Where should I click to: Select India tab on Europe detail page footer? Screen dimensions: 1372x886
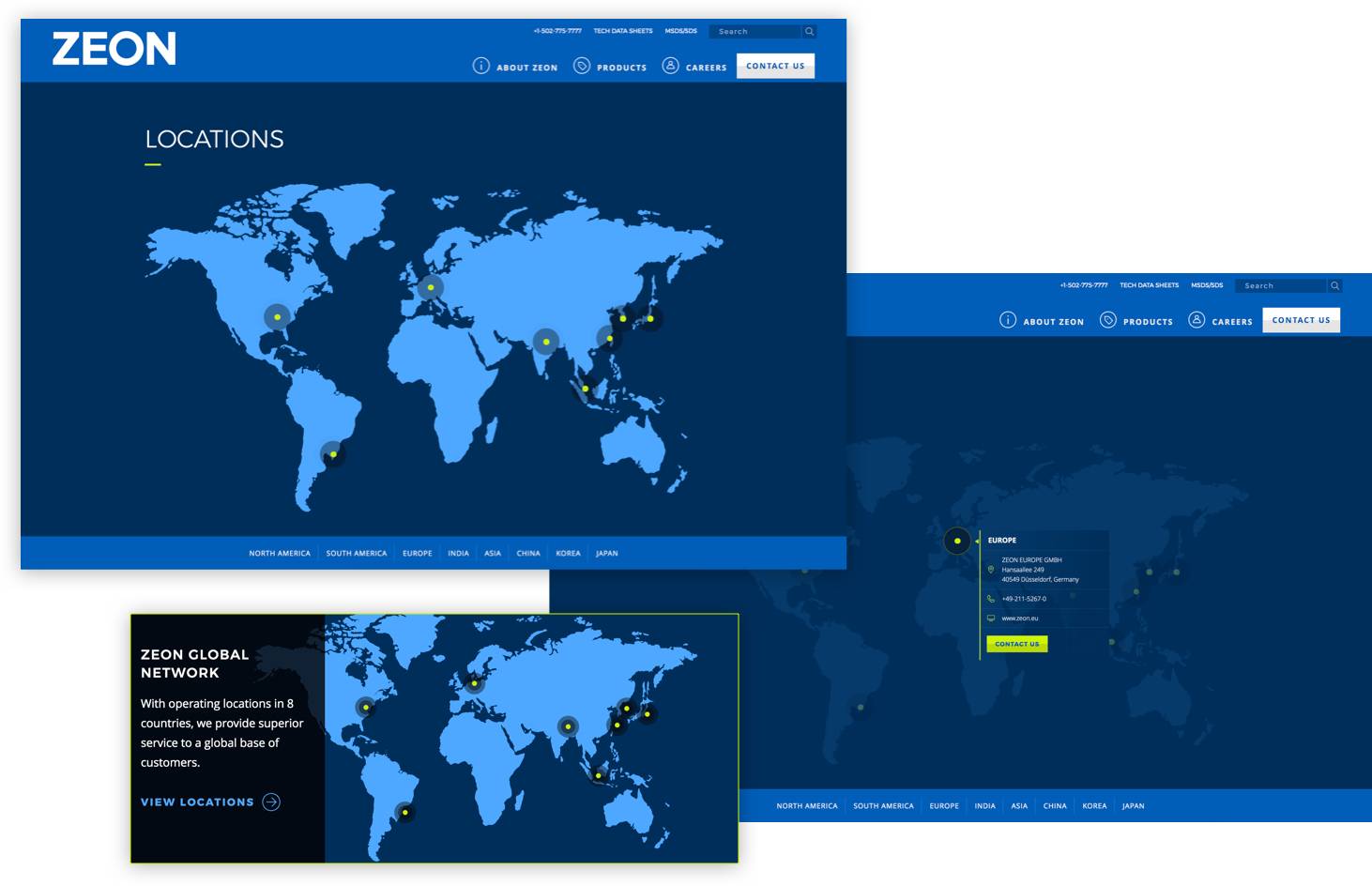pos(984,806)
